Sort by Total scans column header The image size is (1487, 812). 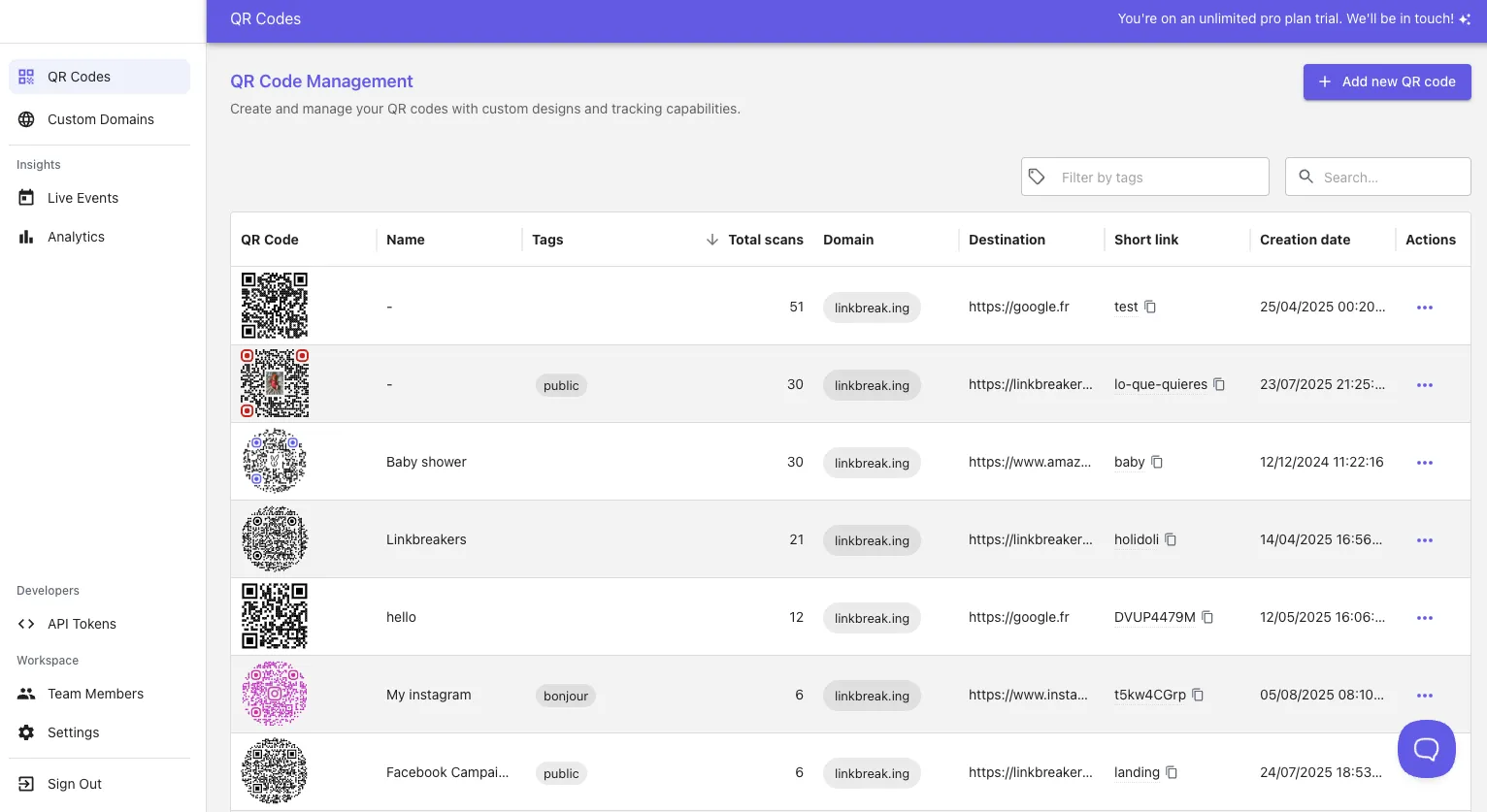766,240
